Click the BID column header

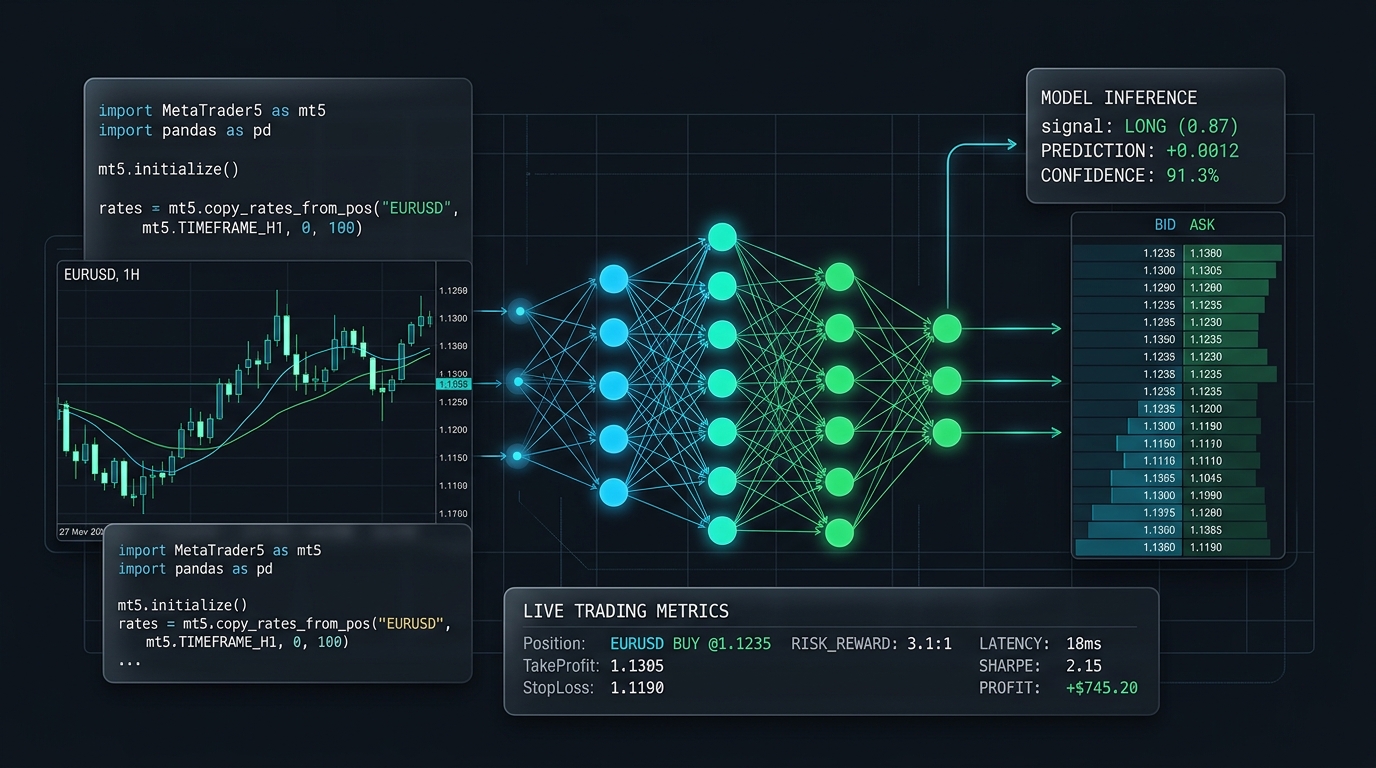point(1165,225)
